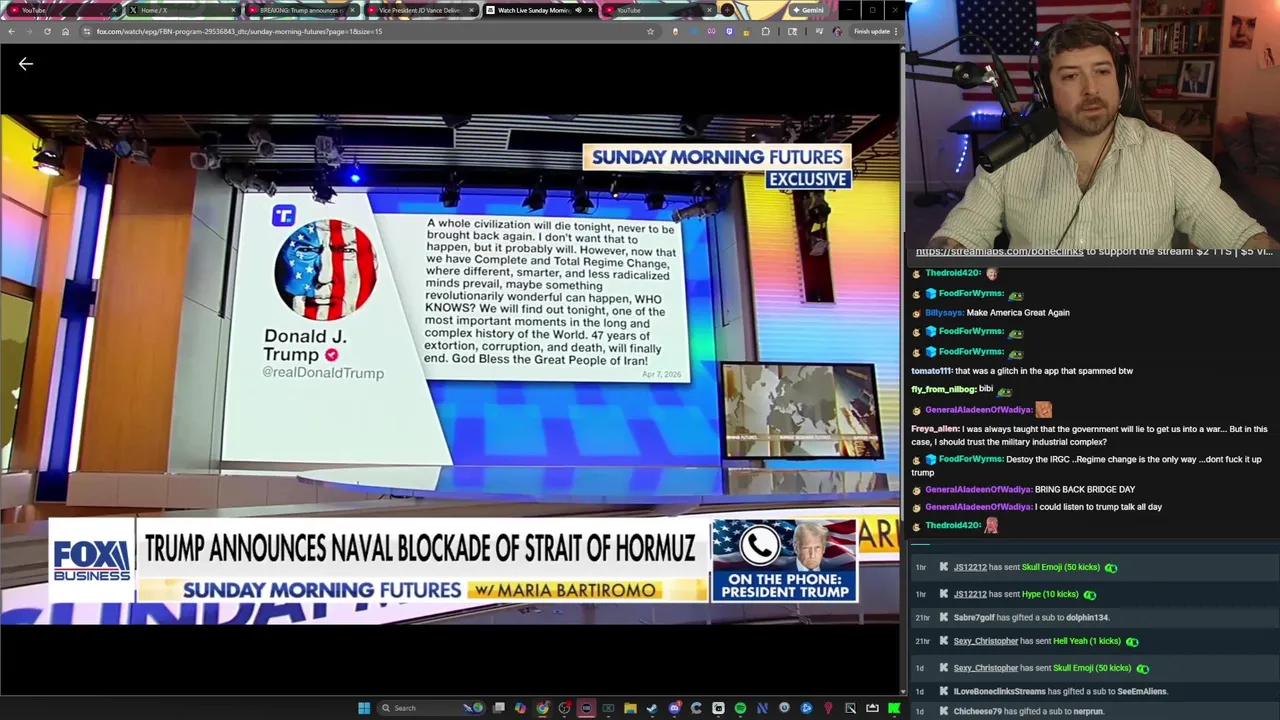Open File Explorer from the taskbar
Image resolution: width=1280 pixels, height=720 pixels.
(x=630, y=708)
